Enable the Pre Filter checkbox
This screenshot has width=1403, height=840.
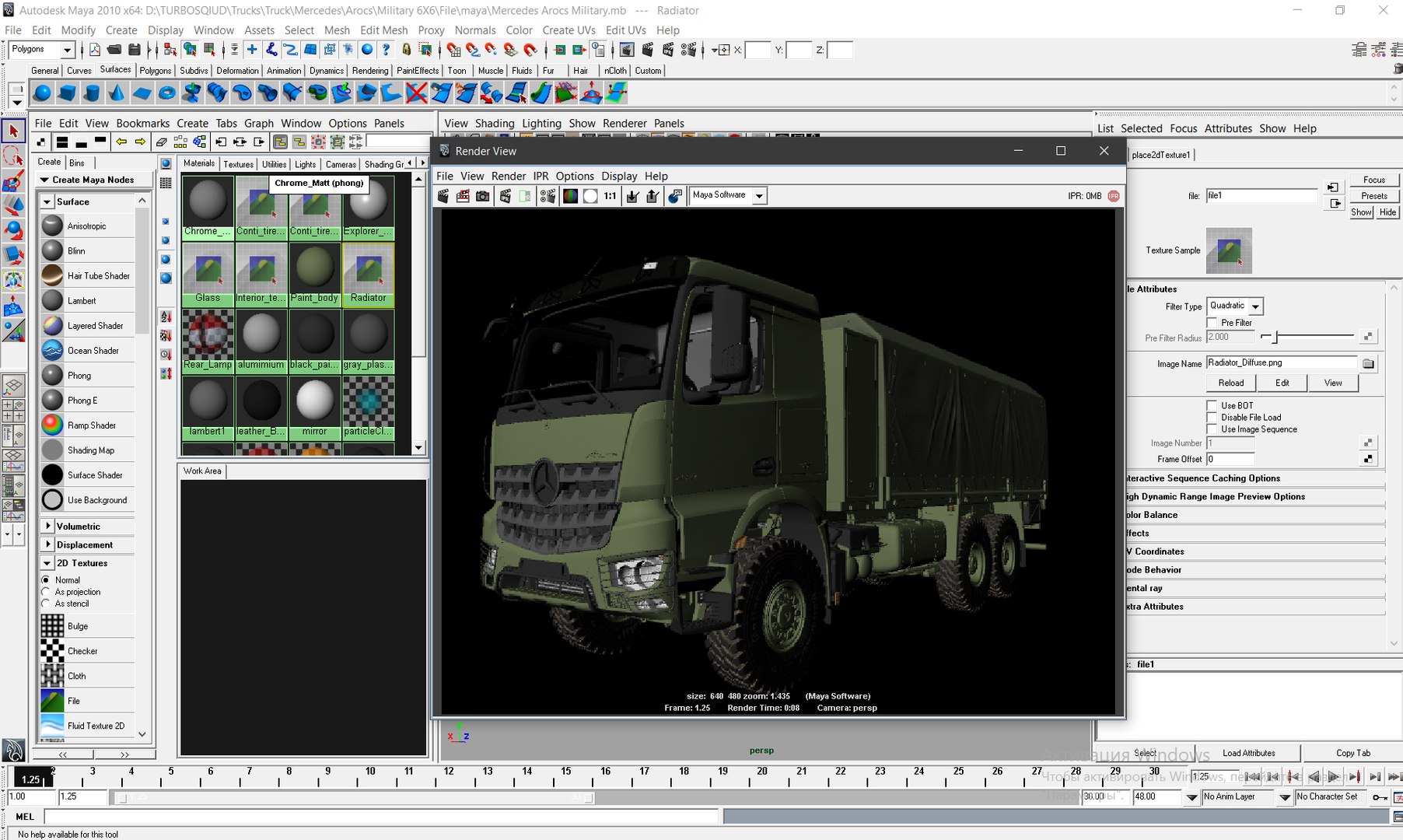pos(1212,323)
